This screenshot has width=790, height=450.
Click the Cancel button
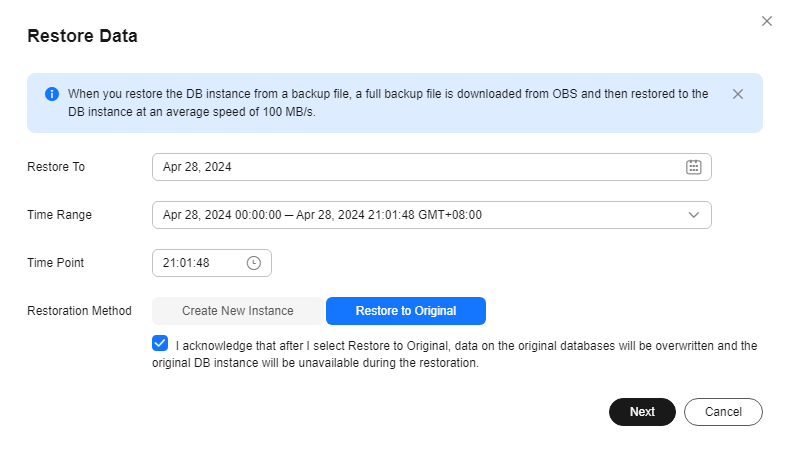pos(723,412)
